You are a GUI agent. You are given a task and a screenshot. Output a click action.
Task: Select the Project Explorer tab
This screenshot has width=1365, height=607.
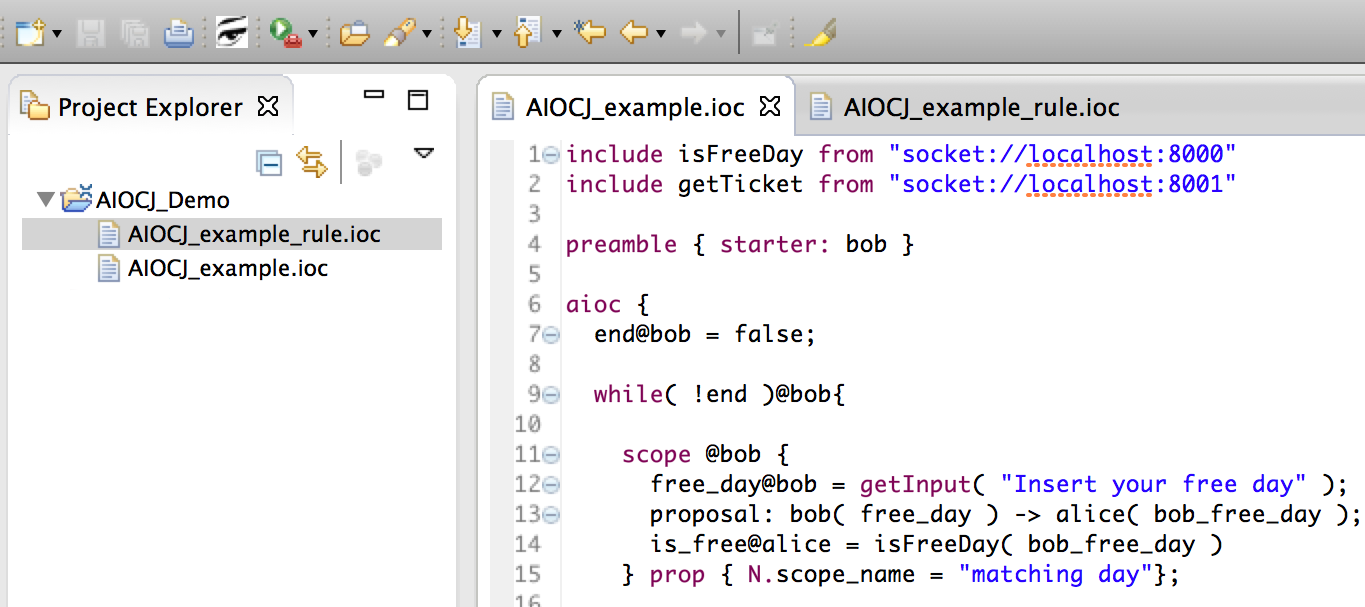149,107
